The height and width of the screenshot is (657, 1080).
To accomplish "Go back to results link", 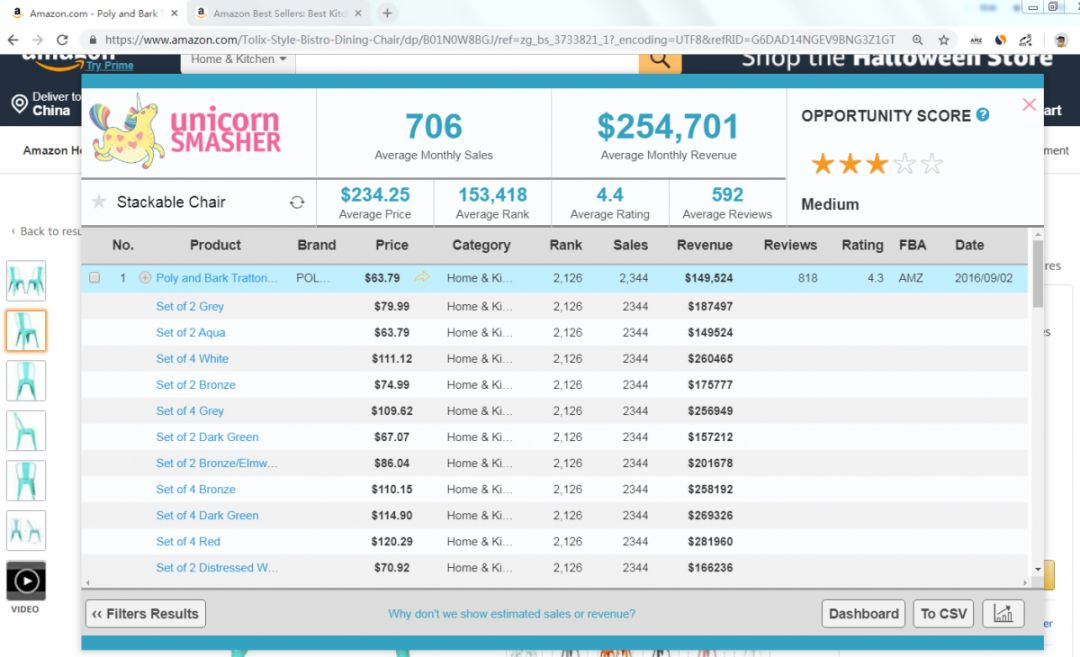I will [47, 231].
